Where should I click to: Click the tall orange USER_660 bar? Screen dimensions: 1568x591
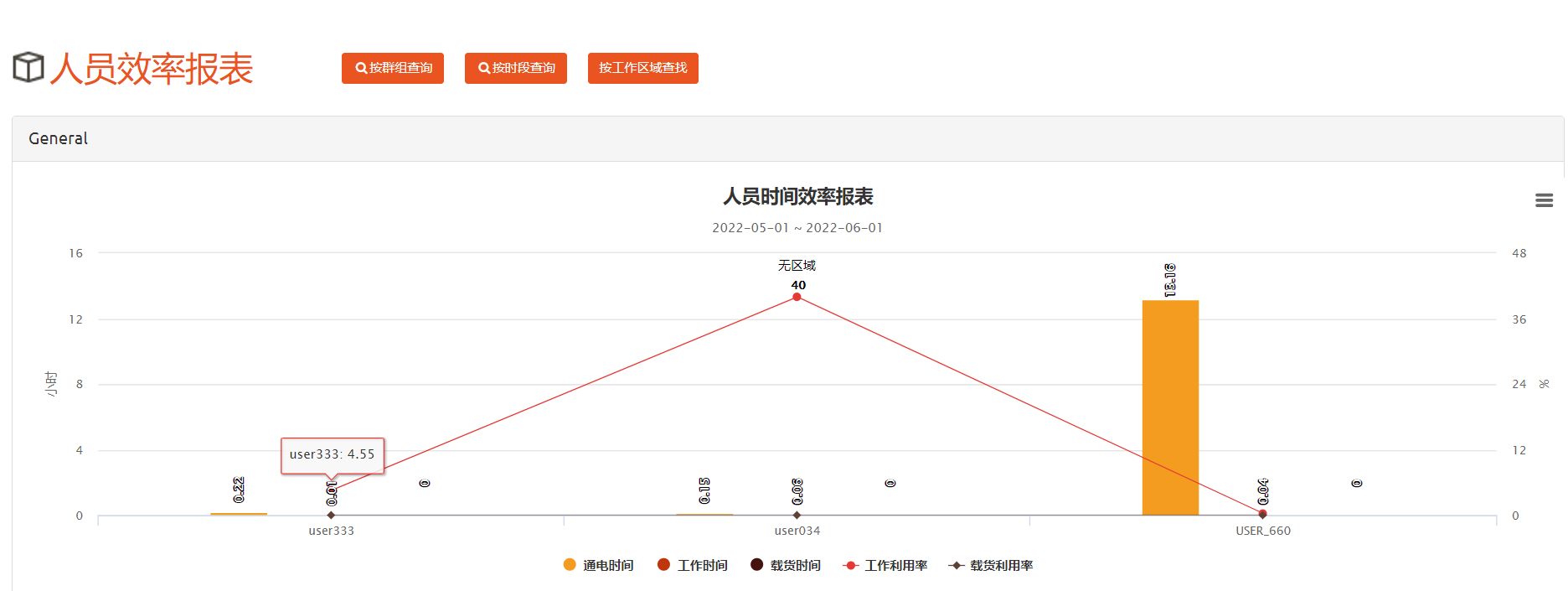click(x=1170, y=407)
